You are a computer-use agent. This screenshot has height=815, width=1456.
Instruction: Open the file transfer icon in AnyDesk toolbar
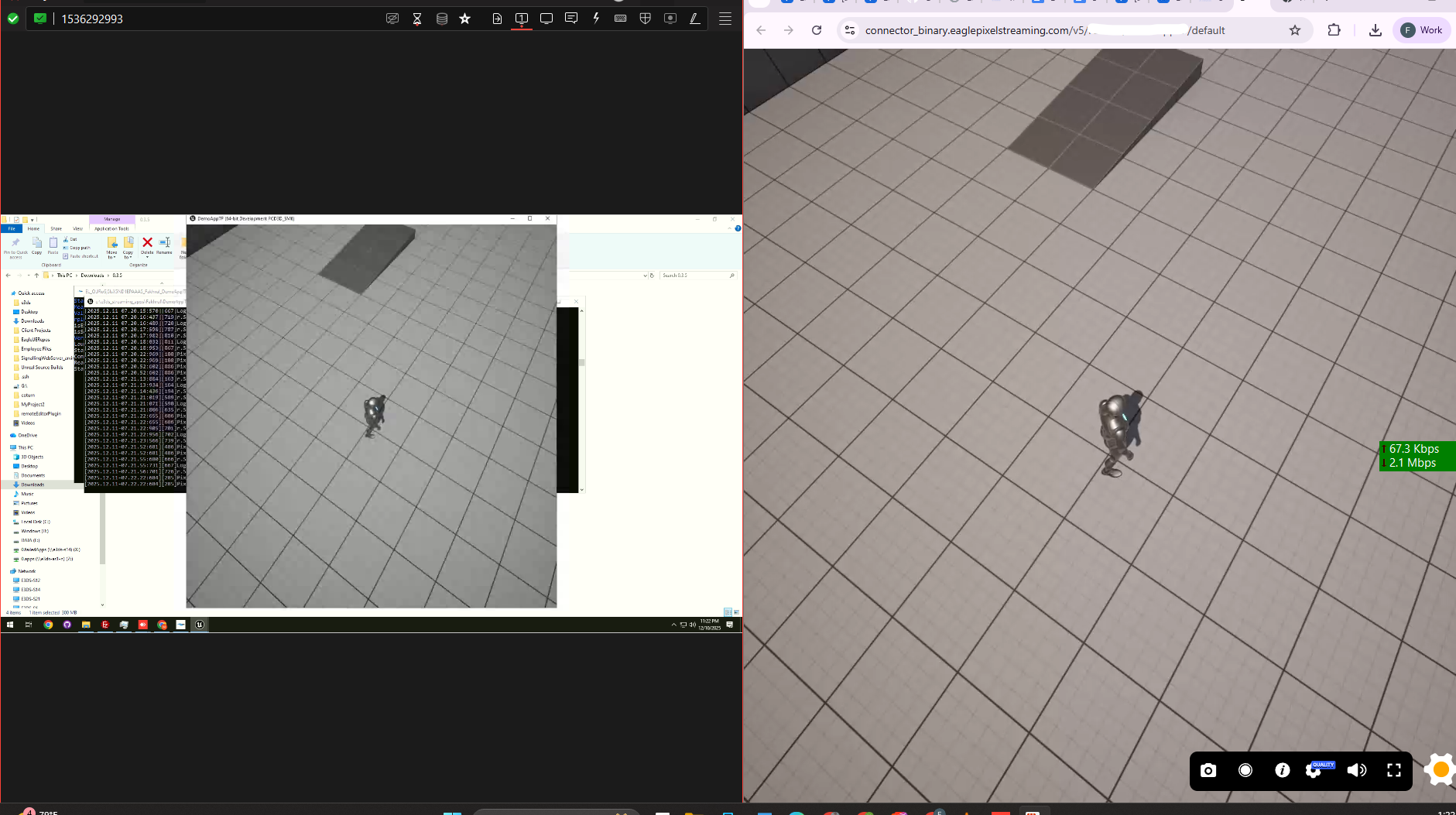[497, 19]
